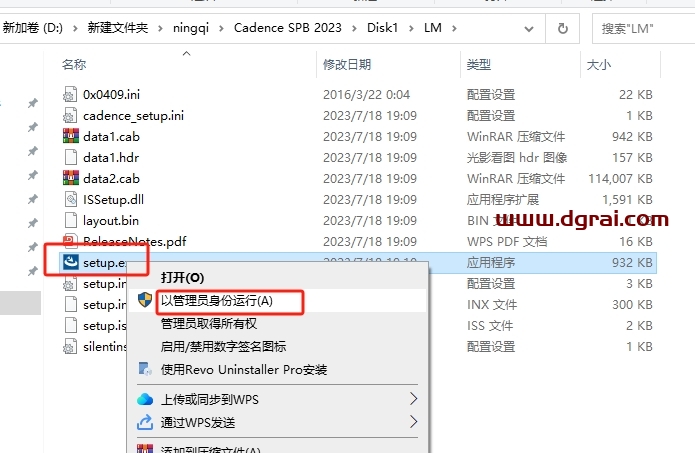Screen dimensions: 695x453
Task: Expand chevron after 新建文件夹 in breadcrumb
Action: tap(160, 28)
